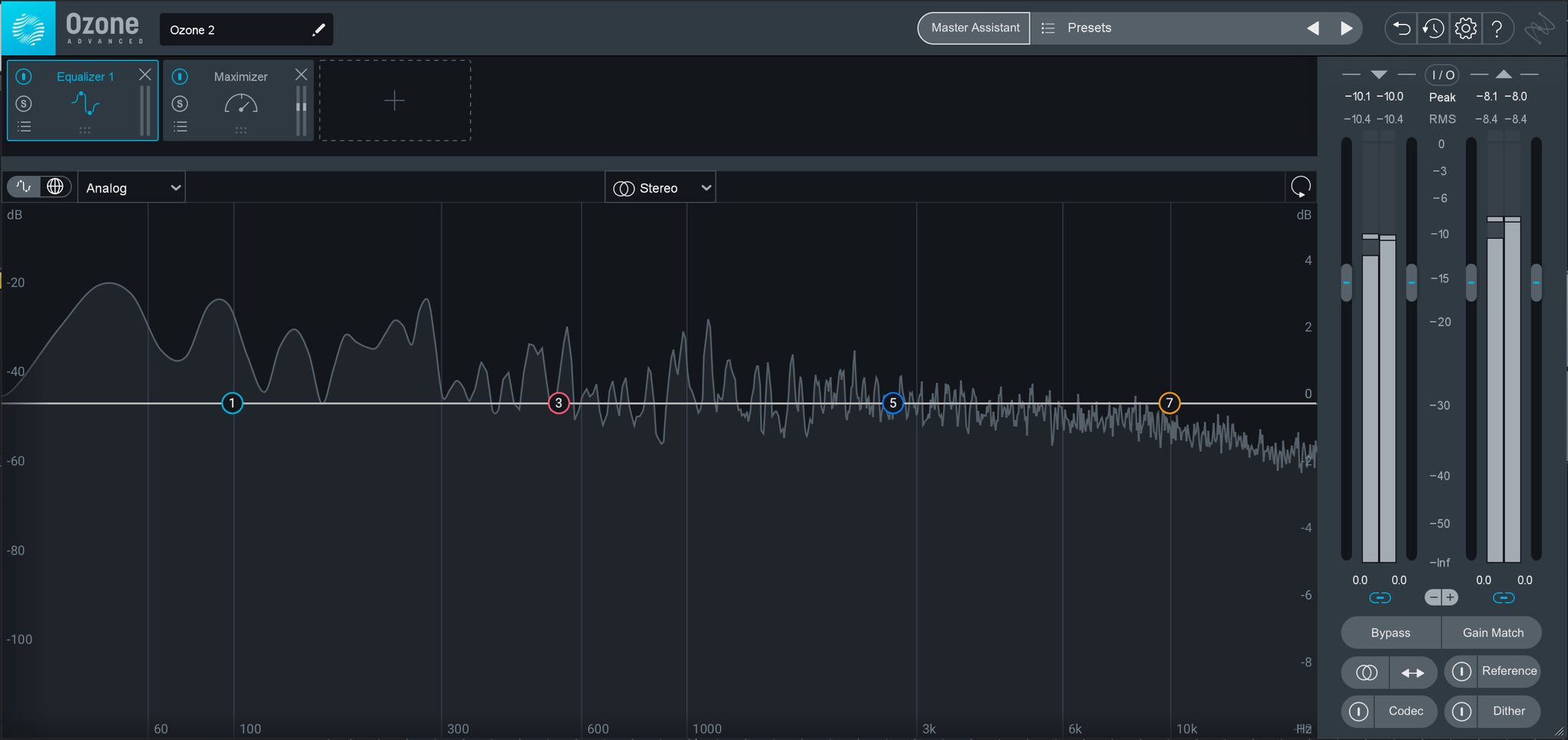Image resolution: width=1568 pixels, height=740 pixels.
Task: Switch to EQ curve view icon
Action: point(24,187)
